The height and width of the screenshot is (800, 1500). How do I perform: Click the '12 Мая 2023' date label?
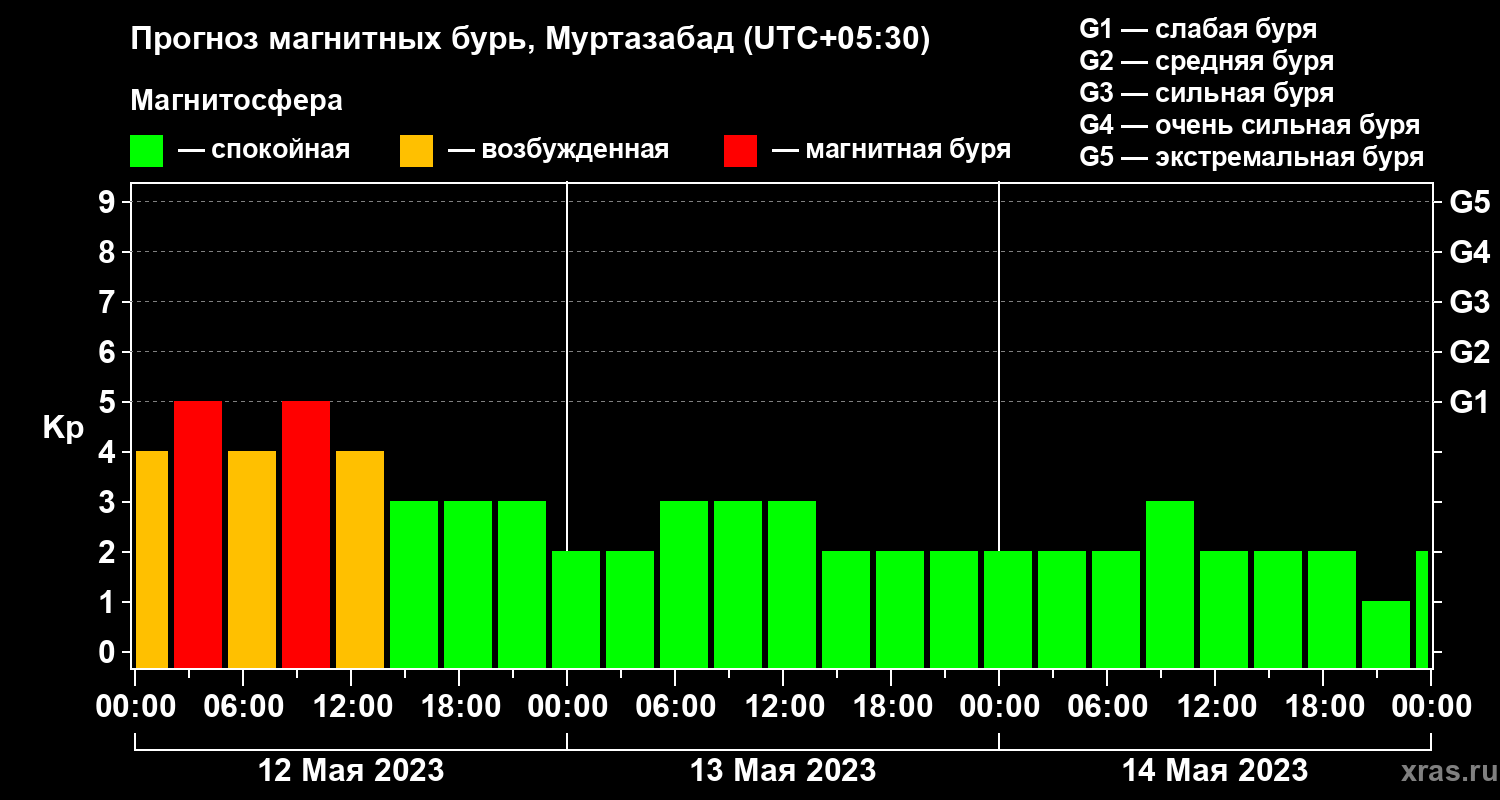[x=351, y=770]
